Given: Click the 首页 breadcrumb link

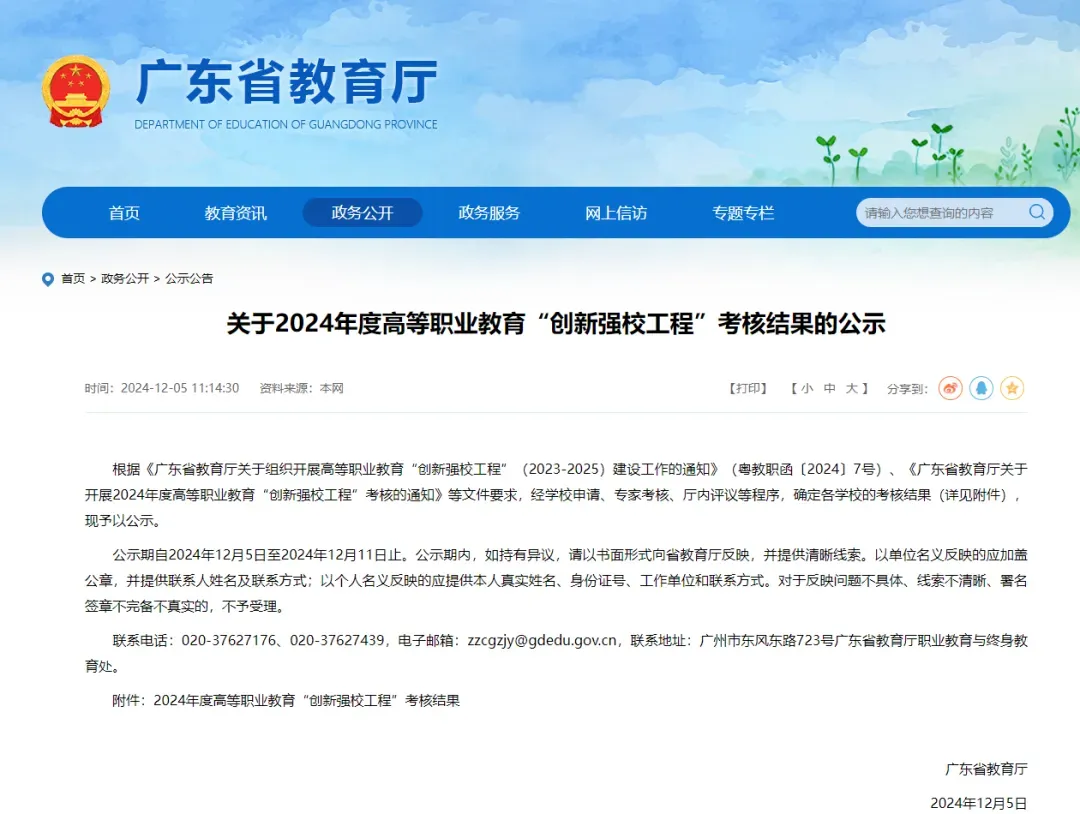Looking at the screenshot, I should click(x=73, y=279).
